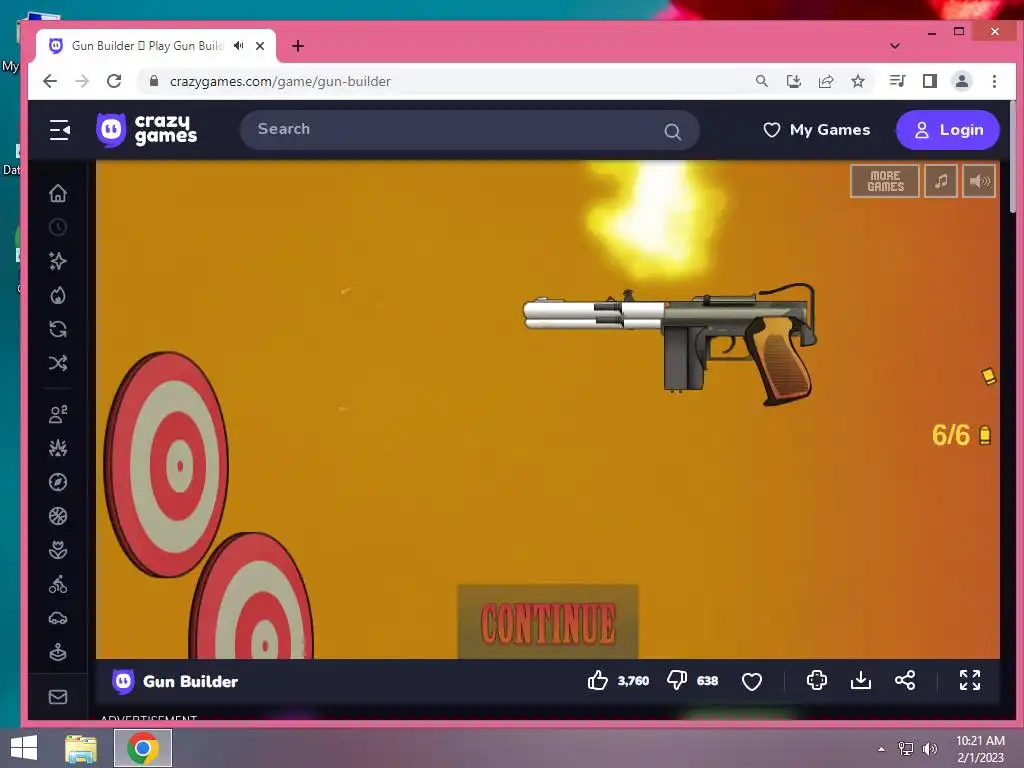Open taskbar volume control
This screenshot has height=768, width=1024.
click(929, 749)
